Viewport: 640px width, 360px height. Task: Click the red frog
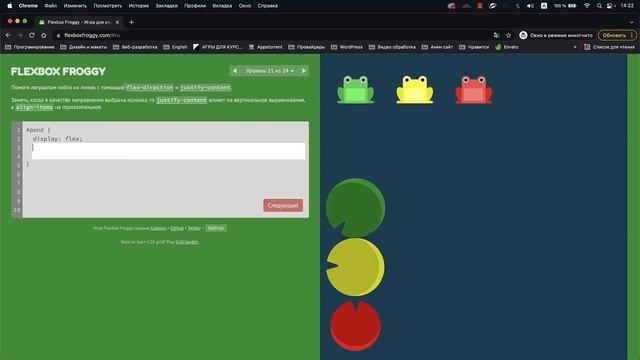(x=474, y=89)
